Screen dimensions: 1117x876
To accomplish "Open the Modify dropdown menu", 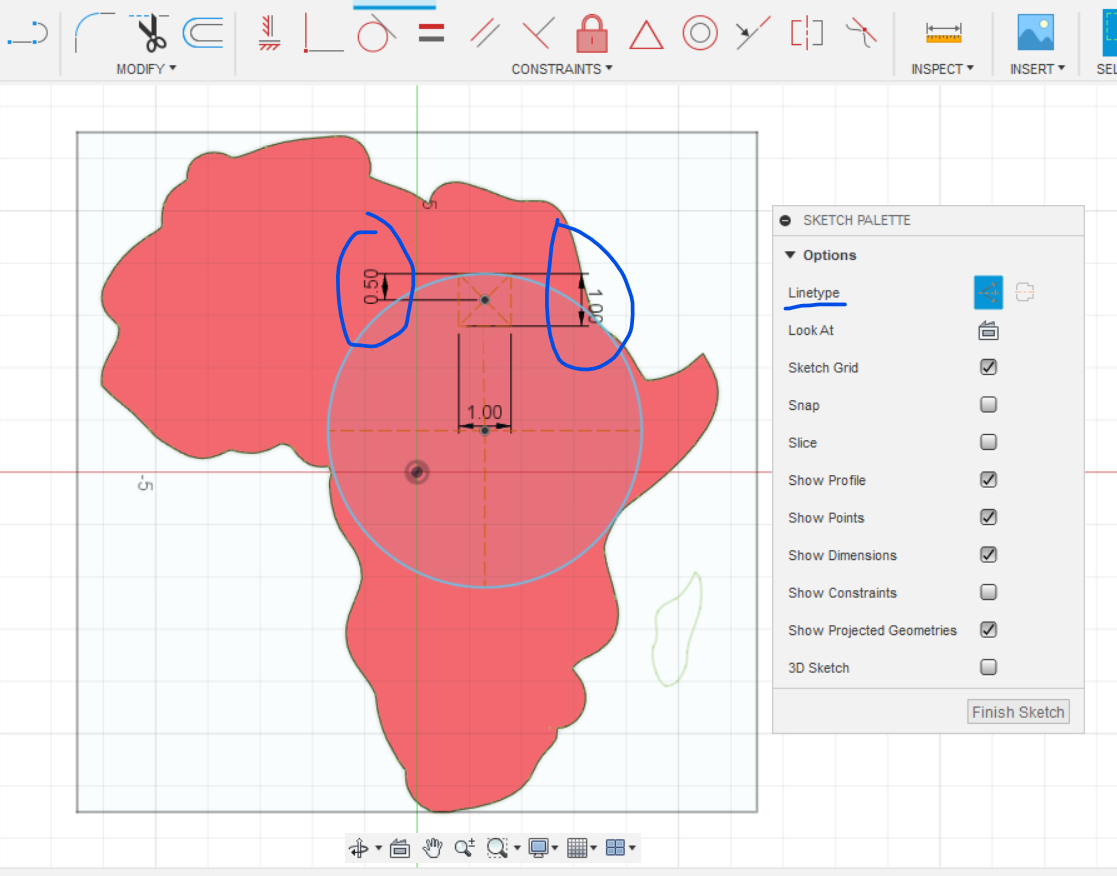I will pyautogui.click(x=146, y=68).
